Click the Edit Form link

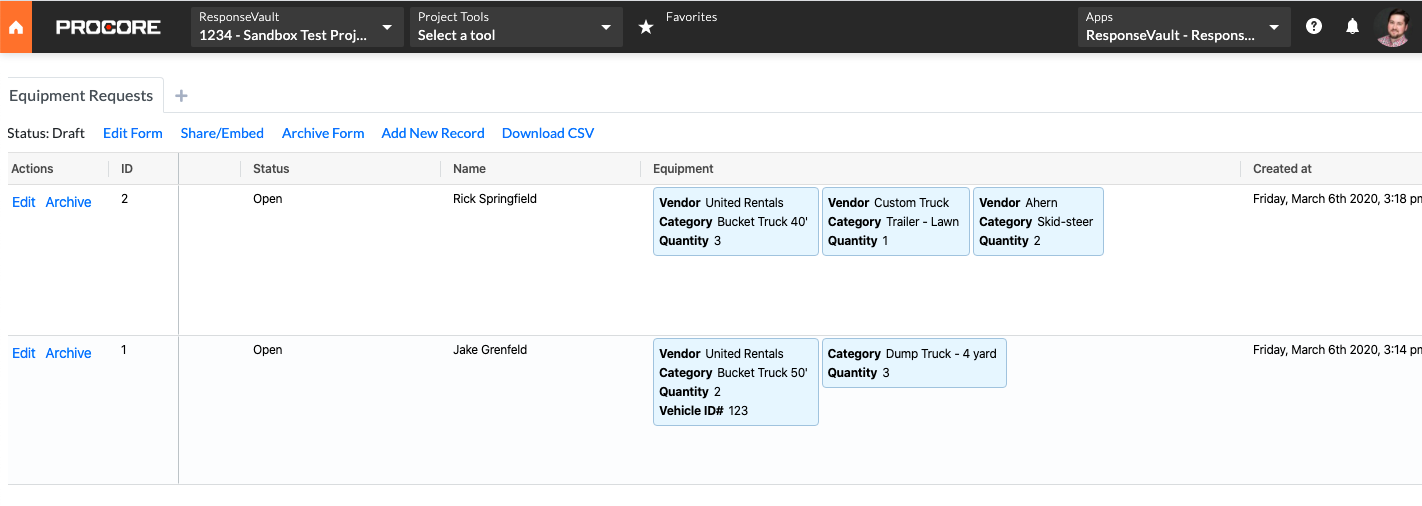click(x=132, y=133)
